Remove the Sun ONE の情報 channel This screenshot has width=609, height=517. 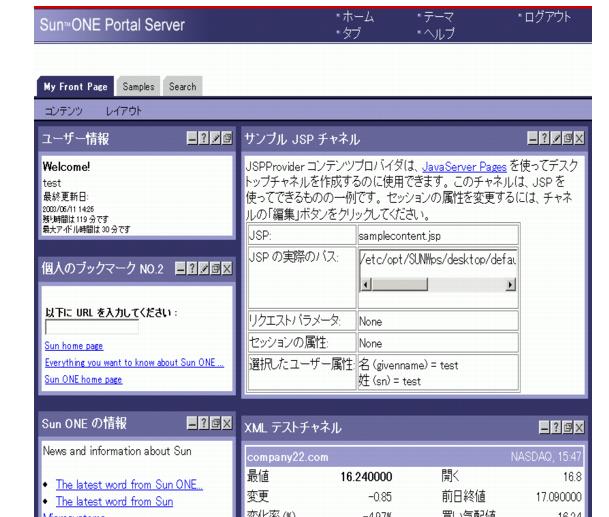(x=227, y=423)
